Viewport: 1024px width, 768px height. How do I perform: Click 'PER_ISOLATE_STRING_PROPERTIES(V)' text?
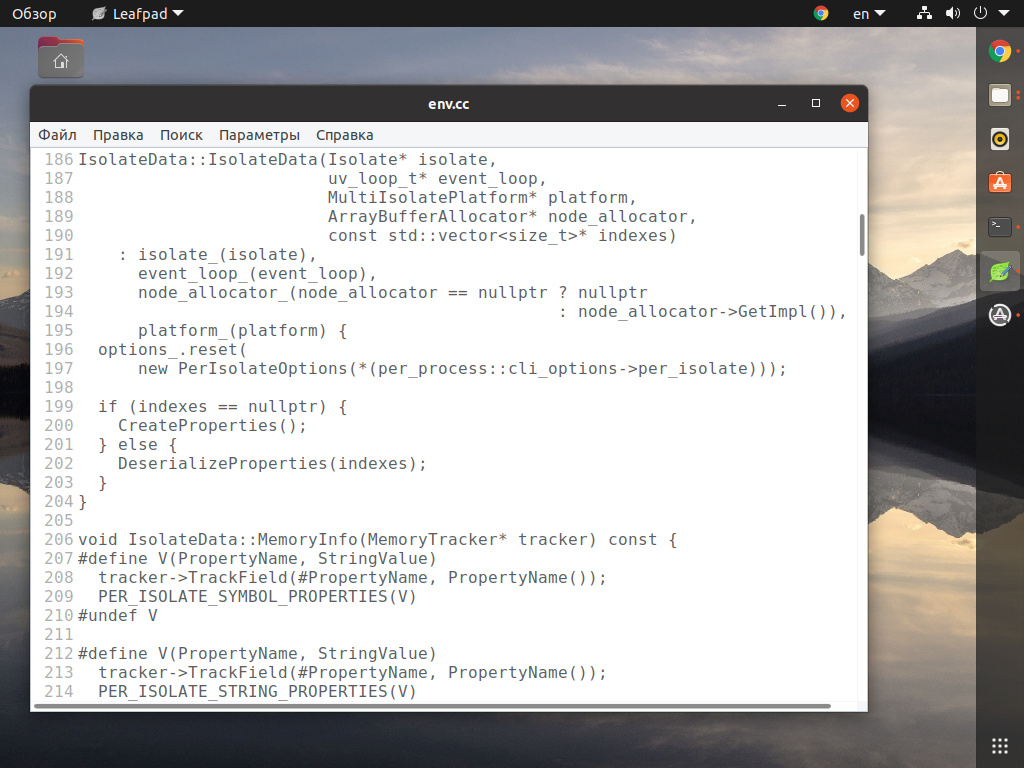pos(257,691)
